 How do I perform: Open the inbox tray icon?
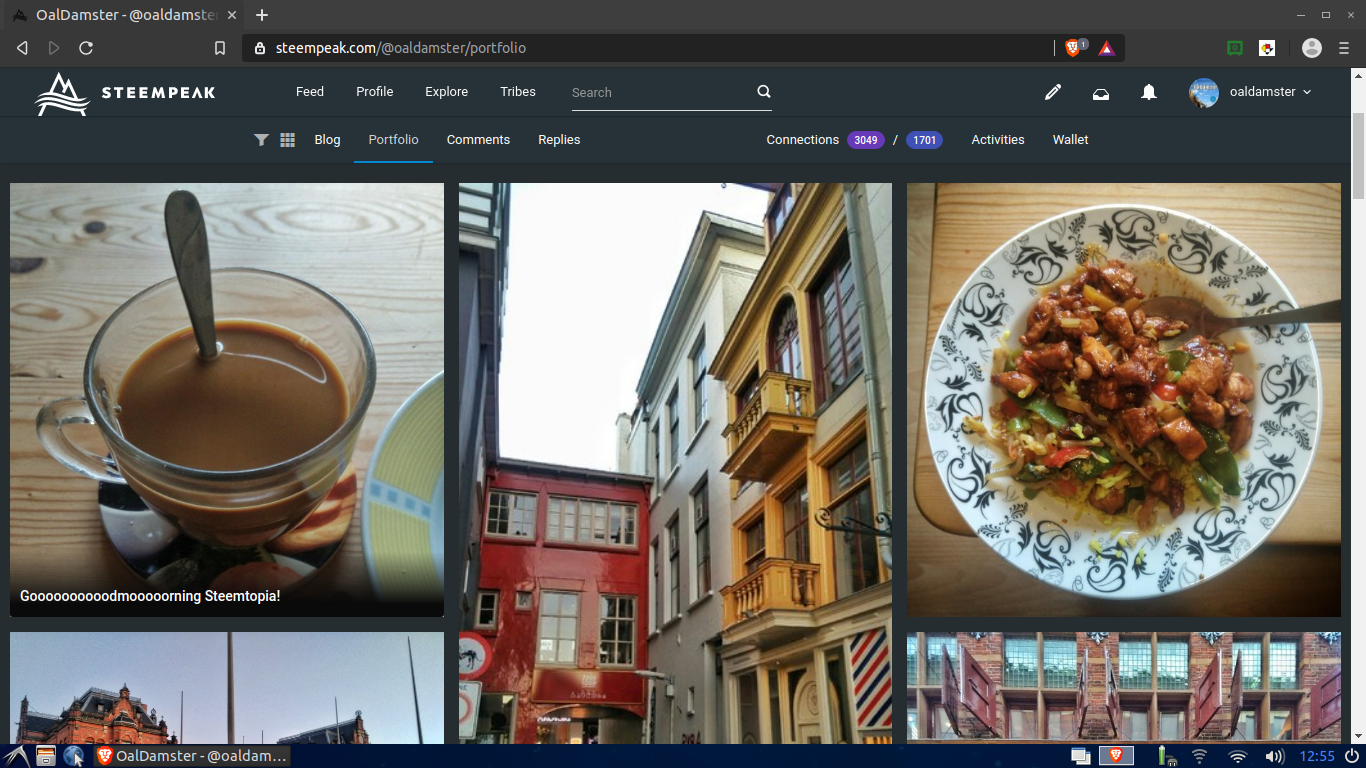[1101, 93]
